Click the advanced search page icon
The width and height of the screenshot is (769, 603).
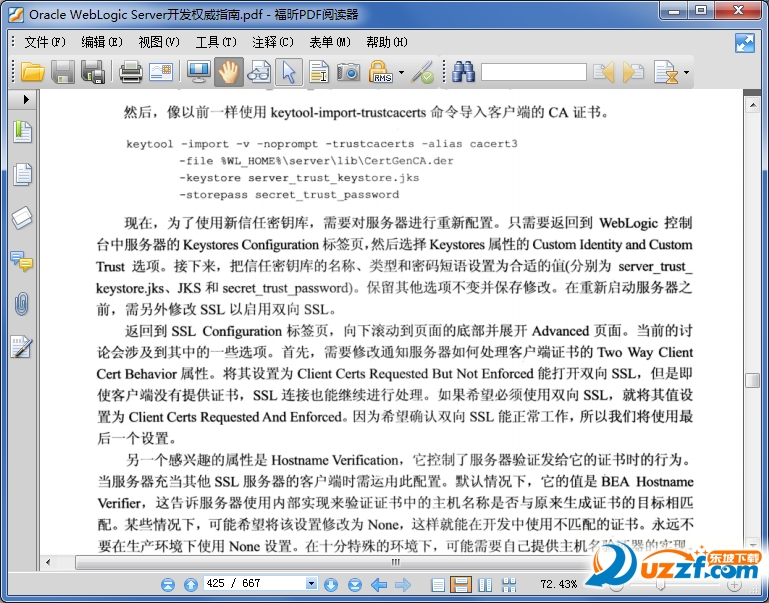pyautogui.click(x=666, y=73)
